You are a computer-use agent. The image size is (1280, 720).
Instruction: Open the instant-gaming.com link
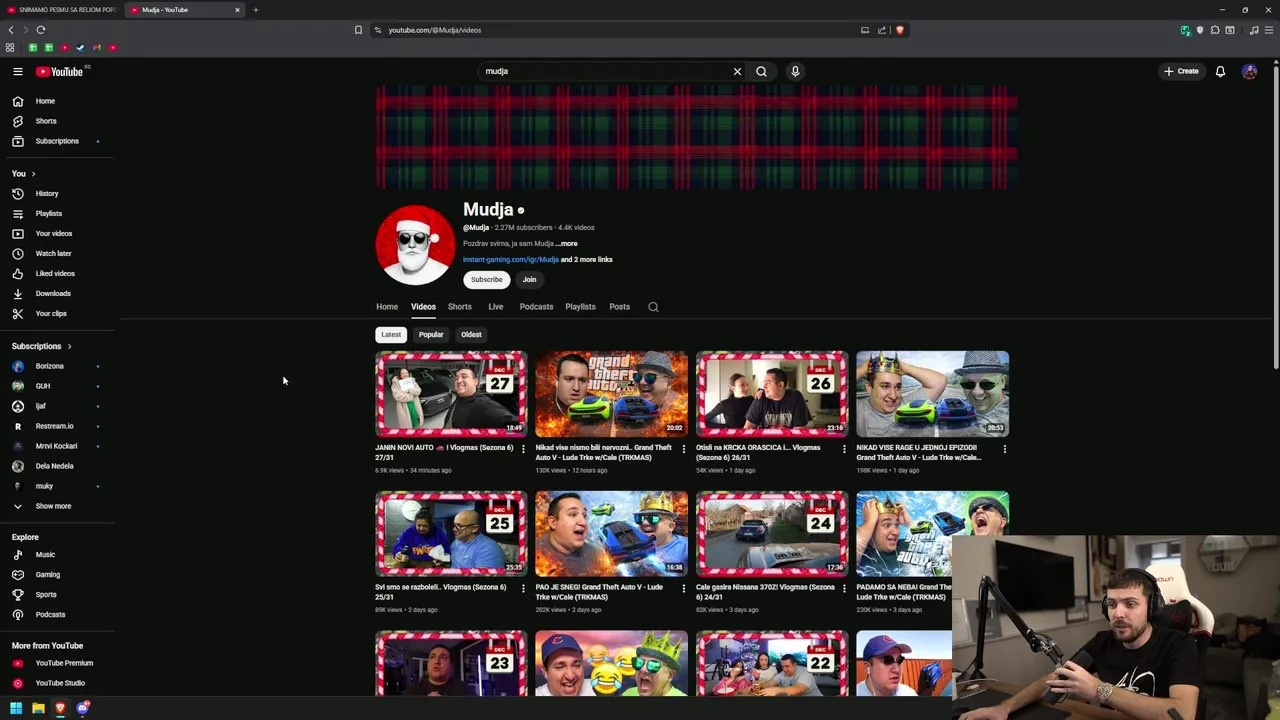(511, 259)
